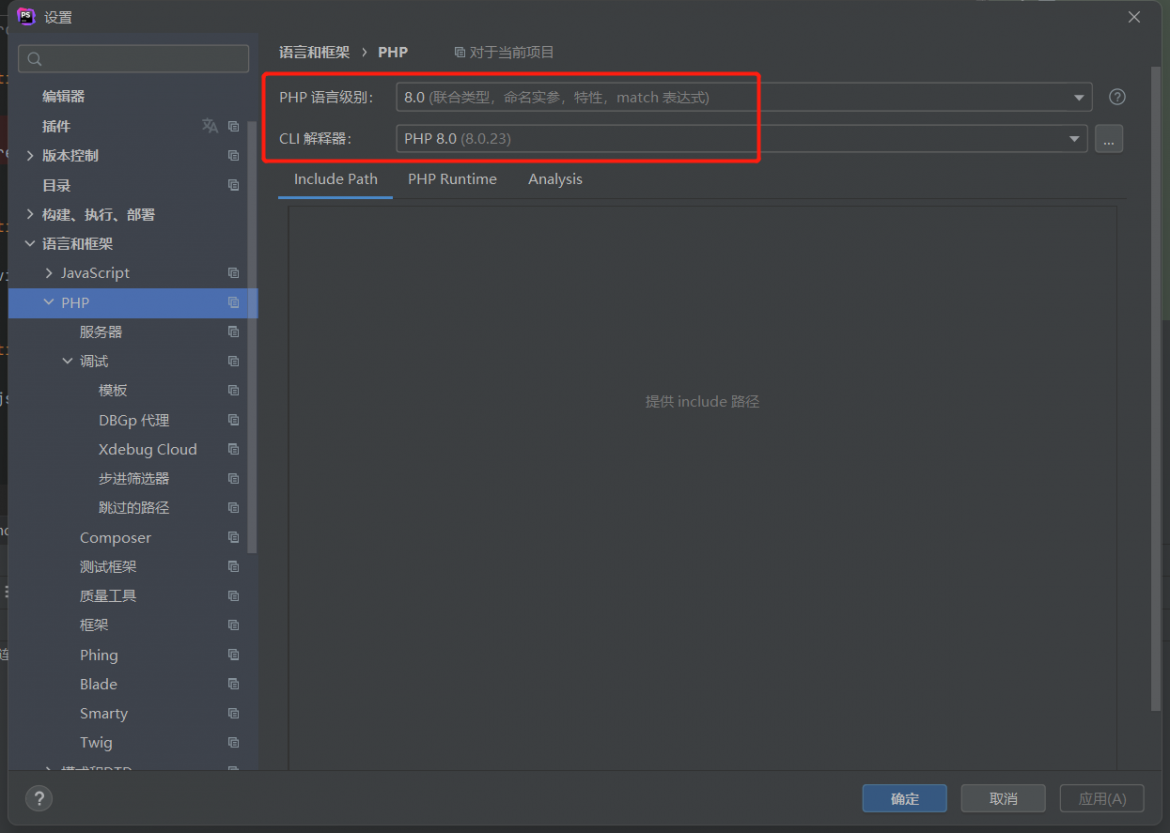
Task: Click the translate icon in the 插件 row
Action: coord(210,126)
